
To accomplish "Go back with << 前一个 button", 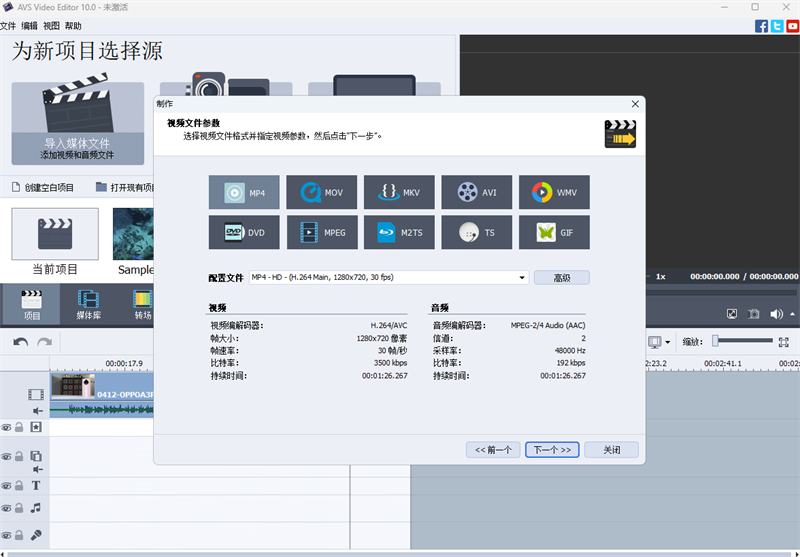I will pyautogui.click(x=493, y=449).
